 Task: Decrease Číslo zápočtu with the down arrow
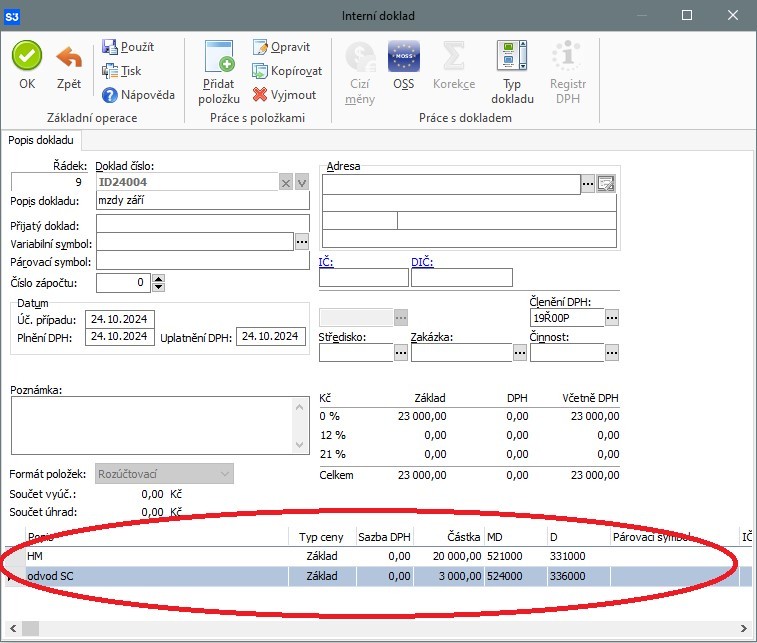tap(158, 287)
